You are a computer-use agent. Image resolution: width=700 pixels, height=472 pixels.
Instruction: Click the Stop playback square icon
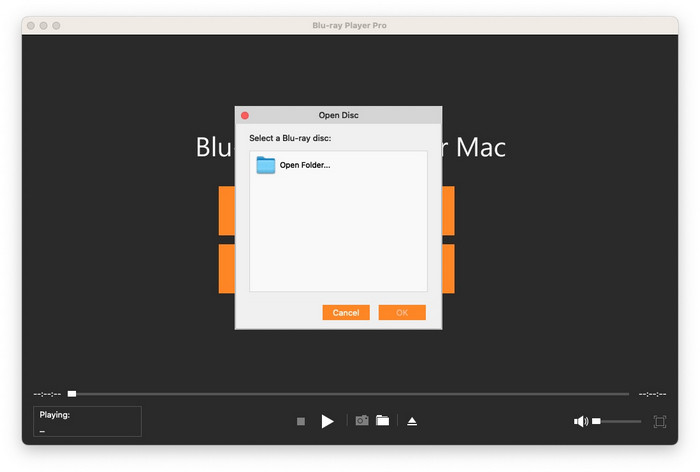pyautogui.click(x=300, y=422)
